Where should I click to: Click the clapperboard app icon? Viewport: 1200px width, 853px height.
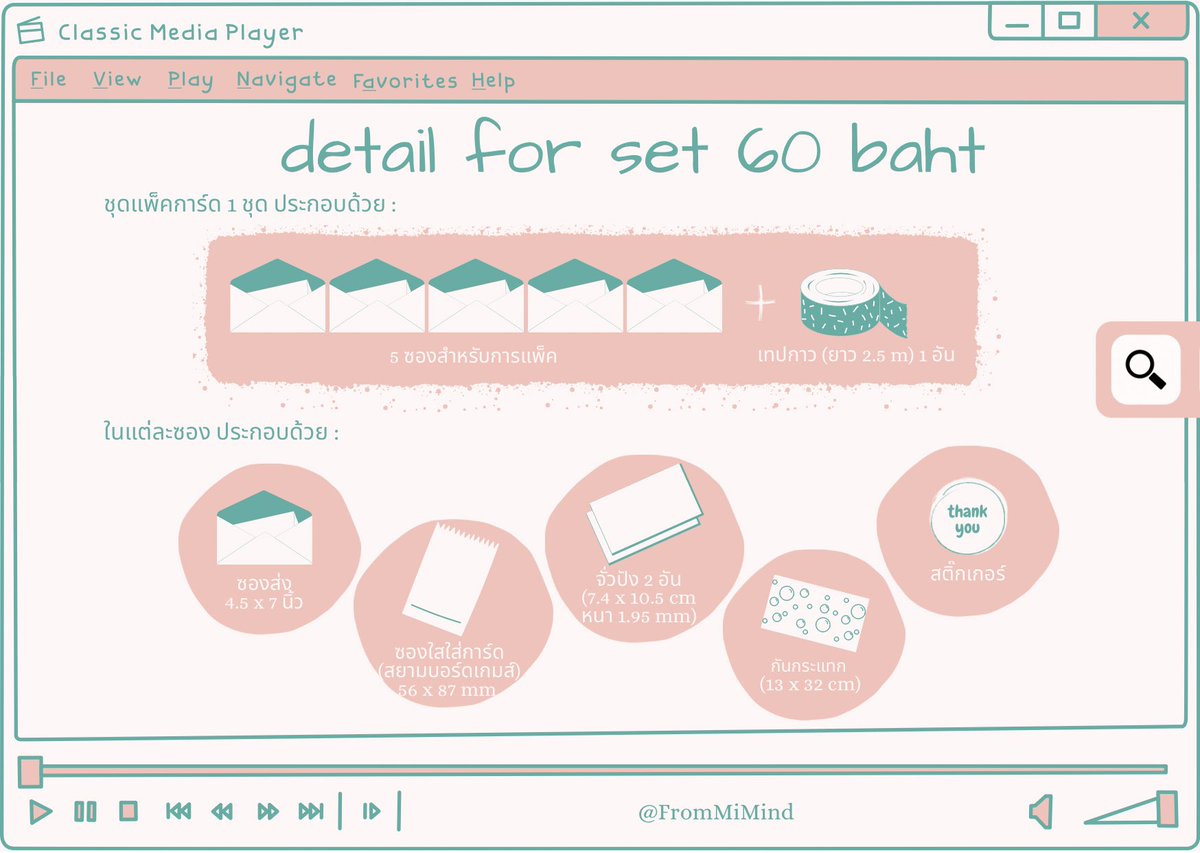[x=32, y=31]
